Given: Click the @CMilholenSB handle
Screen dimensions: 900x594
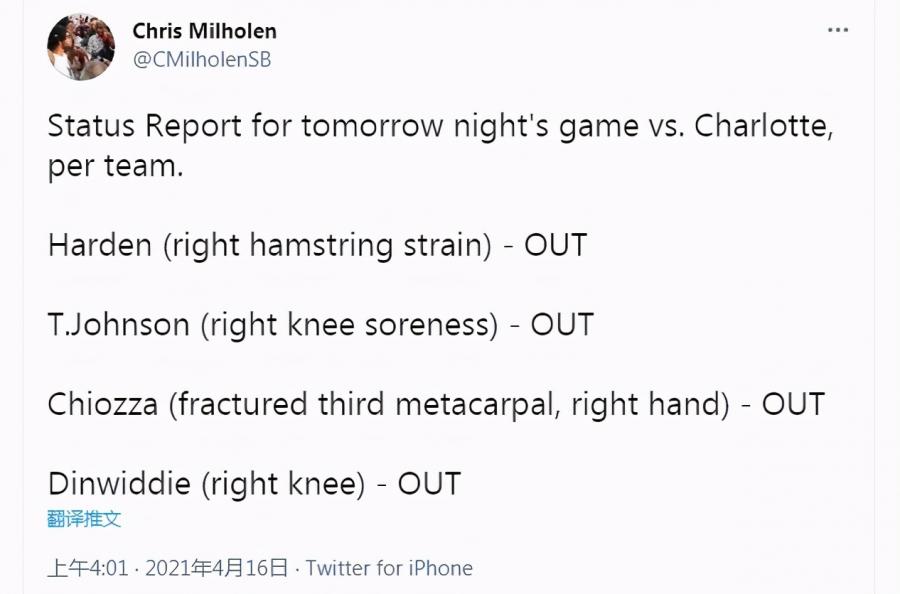Looking at the screenshot, I should (x=201, y=60).
